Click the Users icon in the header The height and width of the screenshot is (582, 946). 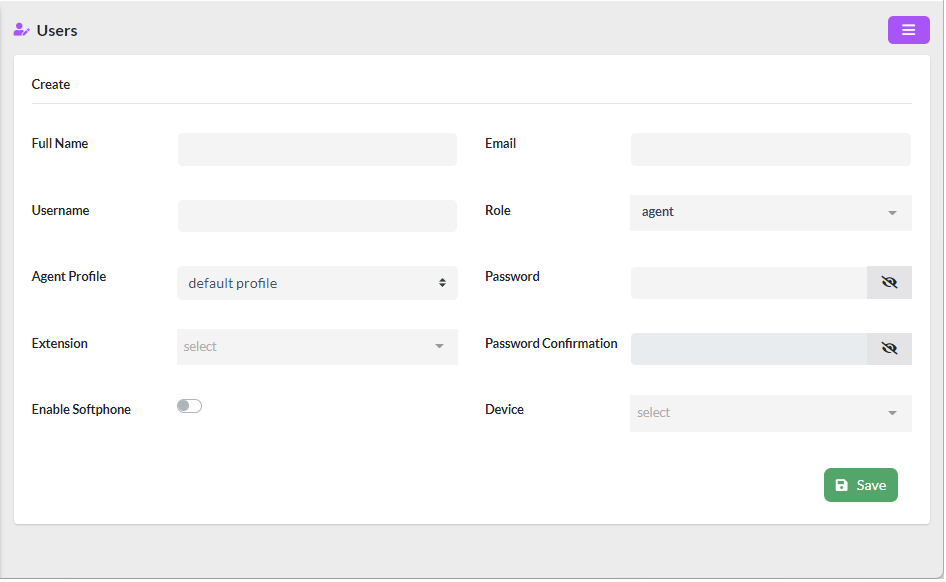(x=21, y=30)
